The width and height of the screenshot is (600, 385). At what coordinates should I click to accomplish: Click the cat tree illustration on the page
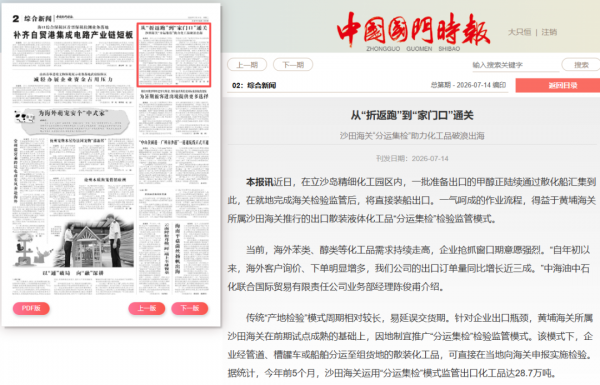[x=24, y=249]
